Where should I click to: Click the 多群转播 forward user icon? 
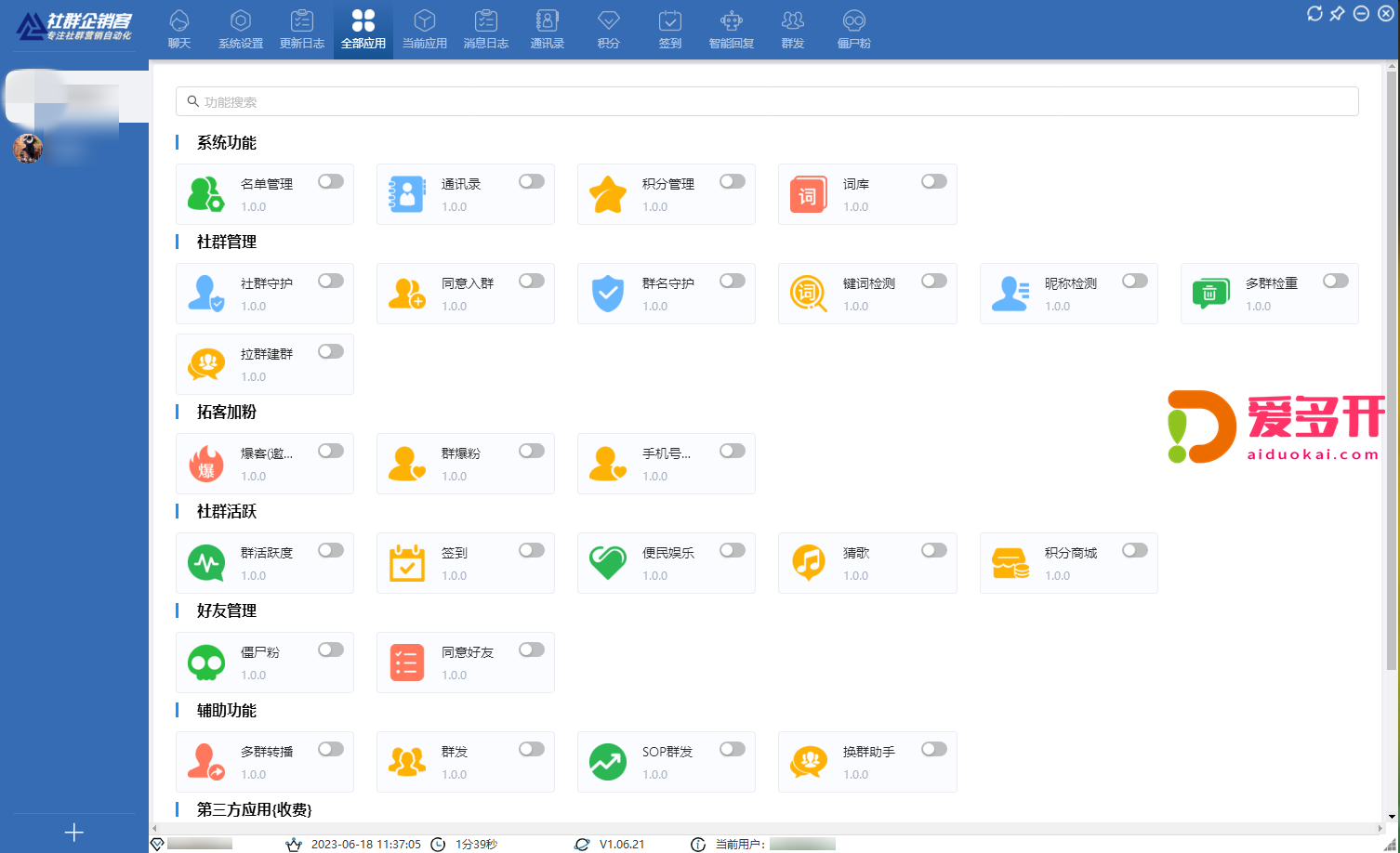(205, 762)
